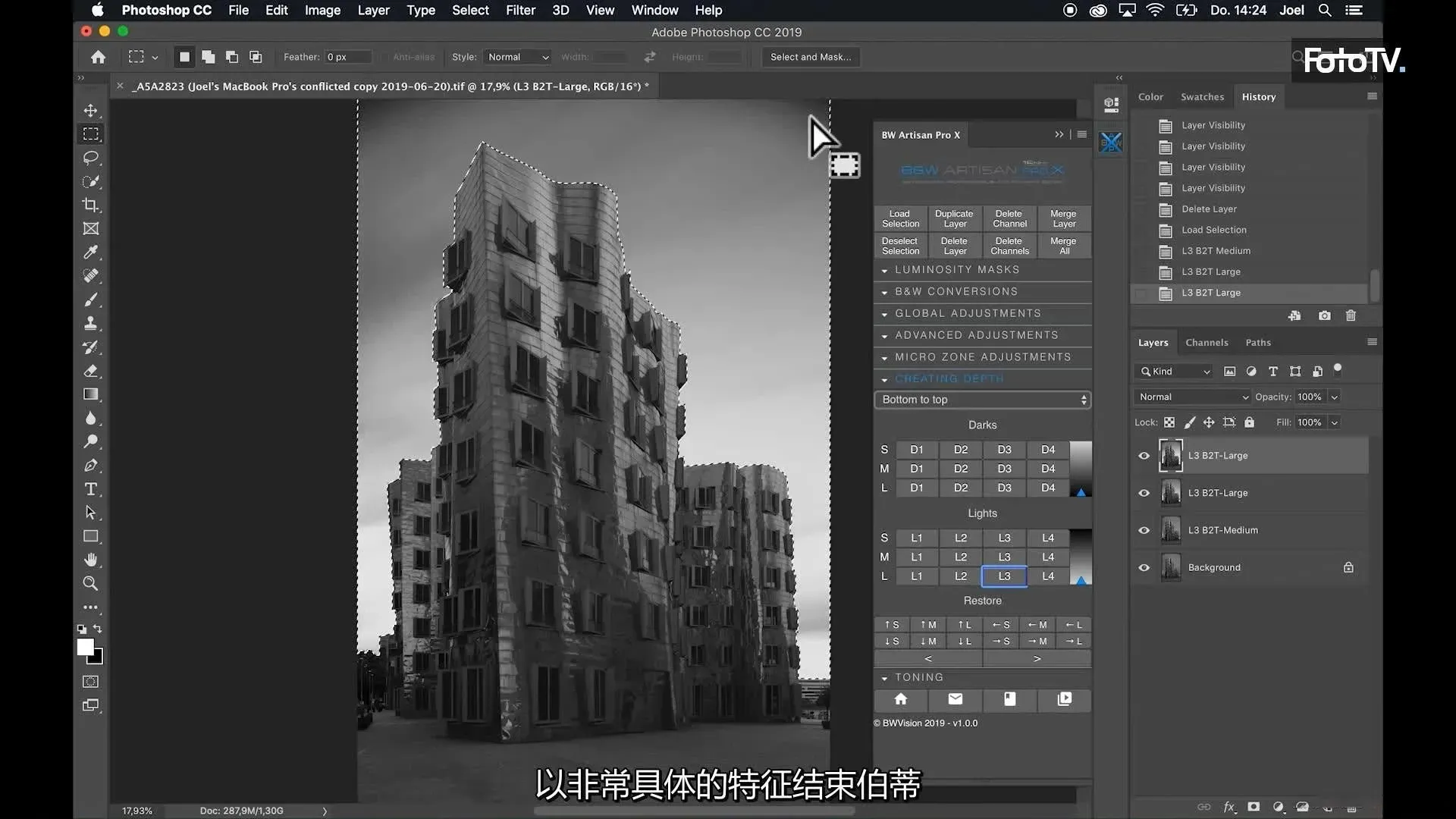
Task: Select the Eyedropper tool
Action: click(91, 253)
